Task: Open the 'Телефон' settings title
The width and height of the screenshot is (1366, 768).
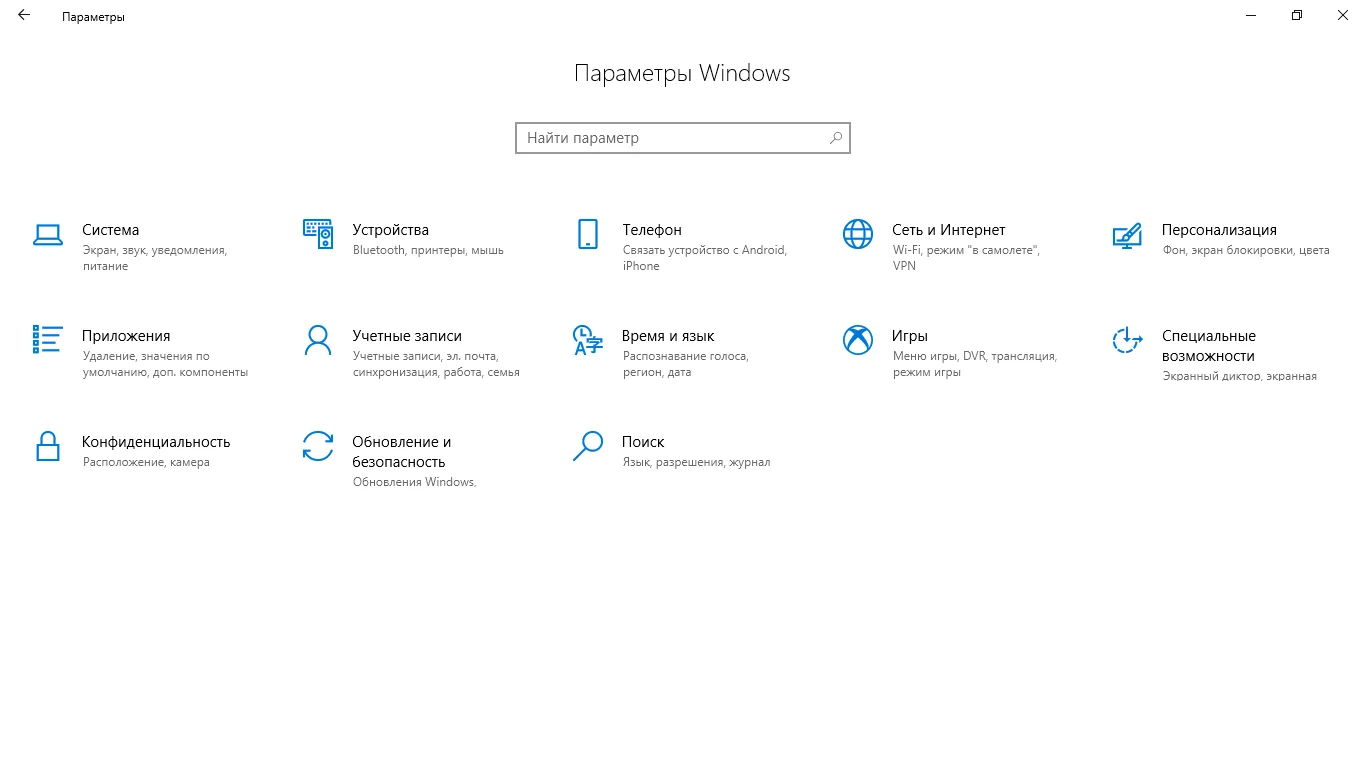Action: pos(652,230)
